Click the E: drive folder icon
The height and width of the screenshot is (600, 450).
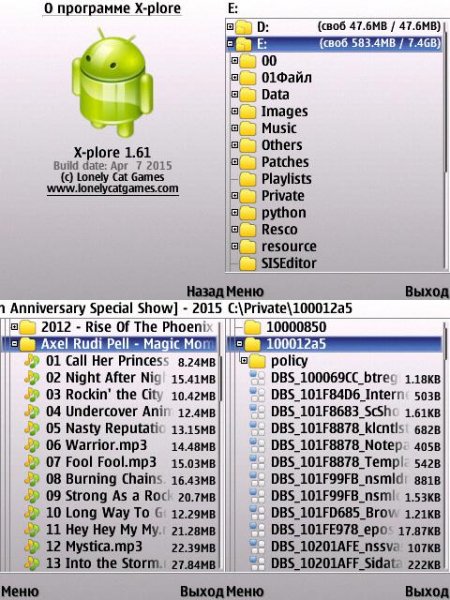[x=243, y=44]
